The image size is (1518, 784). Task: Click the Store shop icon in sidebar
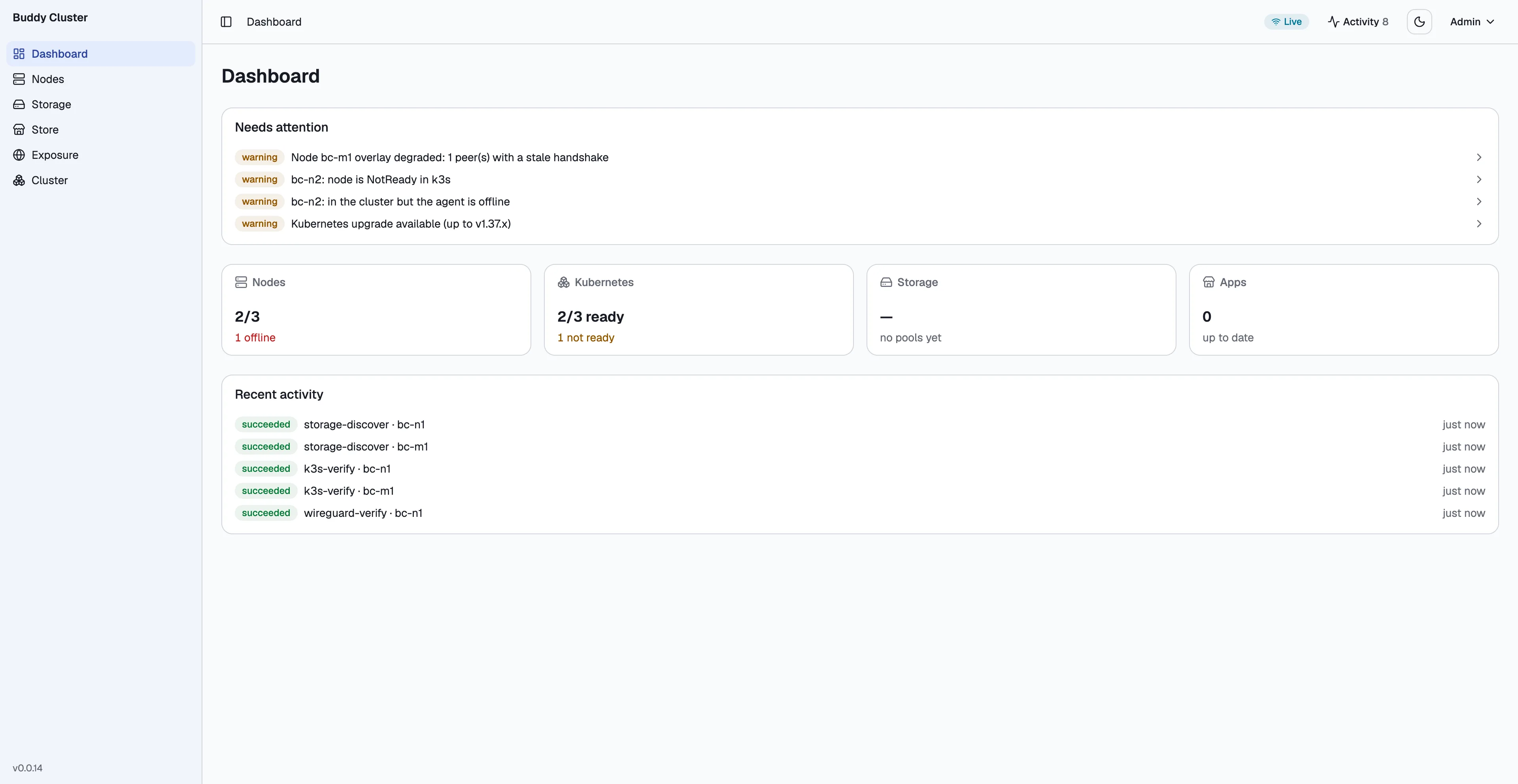[19, 130]
